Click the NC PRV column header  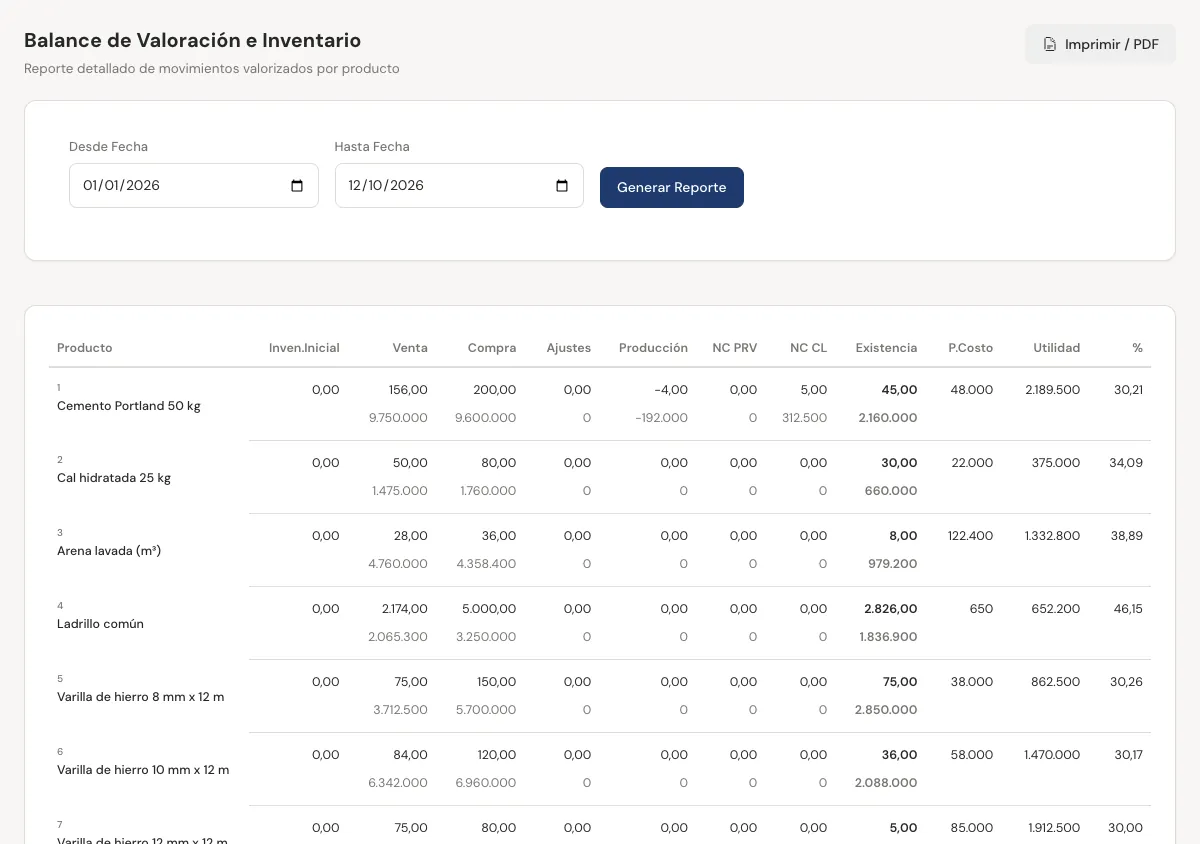(735, 348)
